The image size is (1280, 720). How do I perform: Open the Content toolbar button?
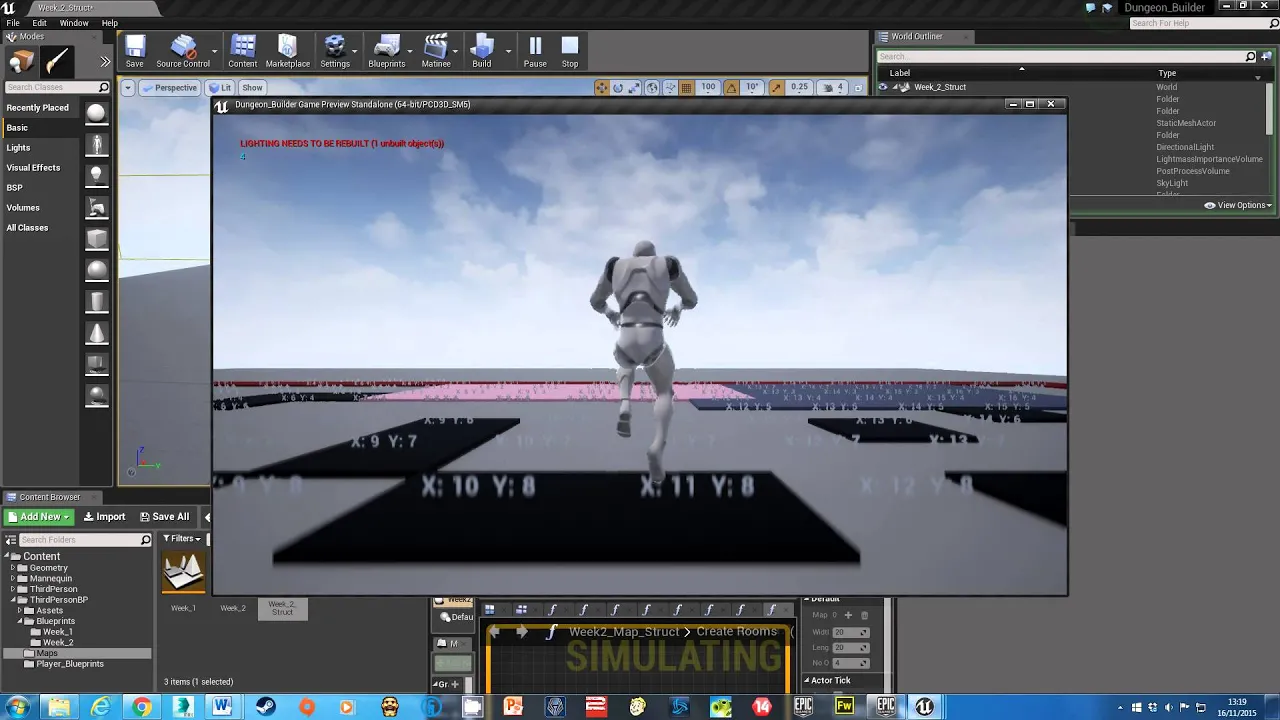pos(242,51)
